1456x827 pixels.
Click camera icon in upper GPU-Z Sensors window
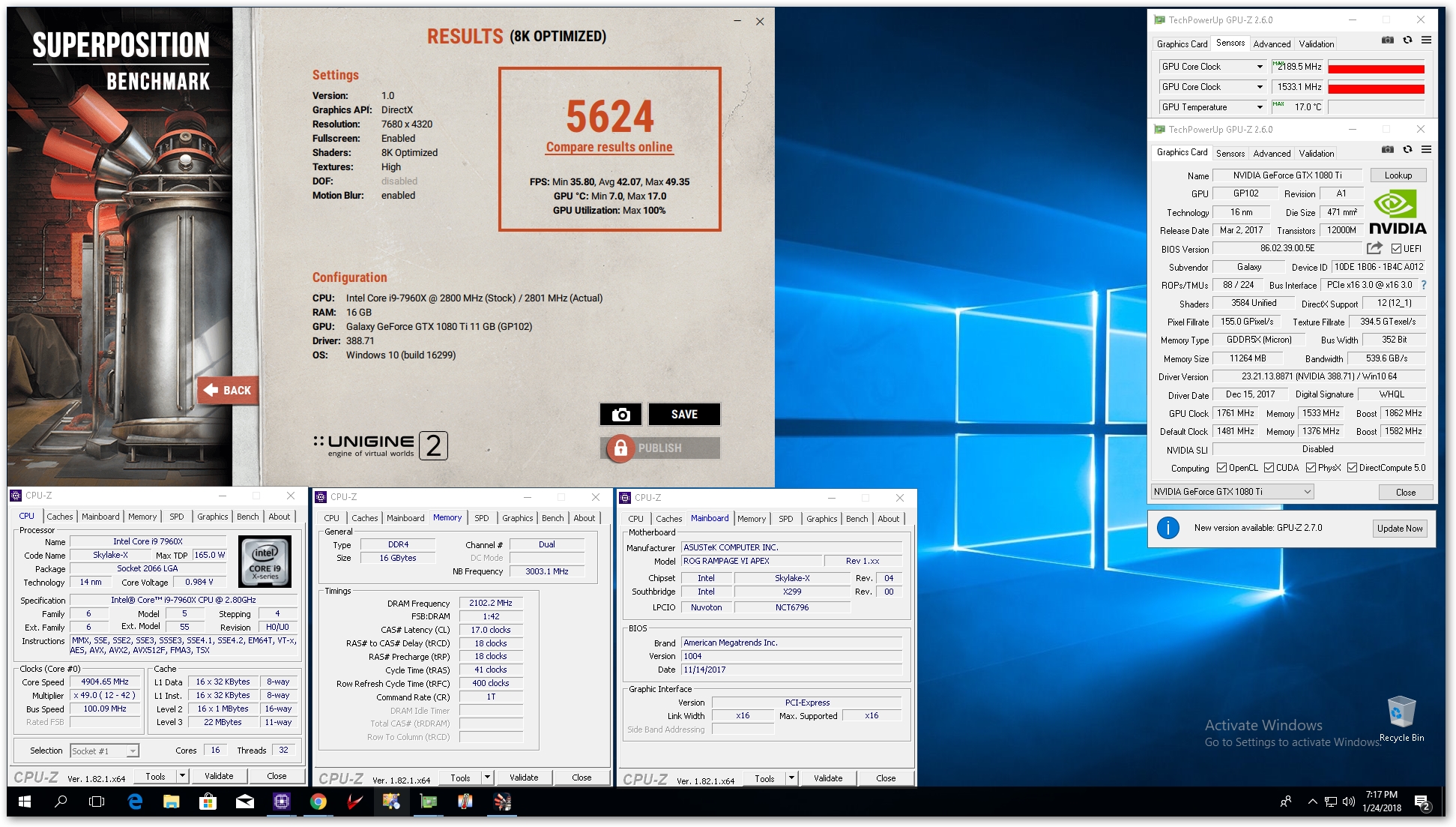coord(1388,40)
